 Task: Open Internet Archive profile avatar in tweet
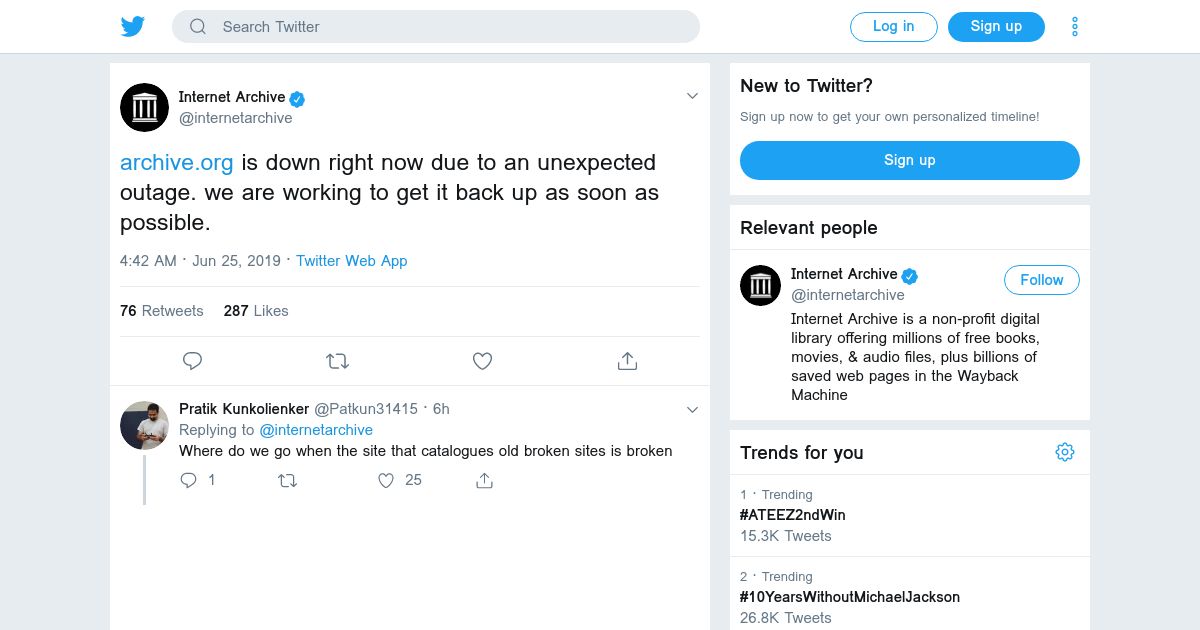145,107
